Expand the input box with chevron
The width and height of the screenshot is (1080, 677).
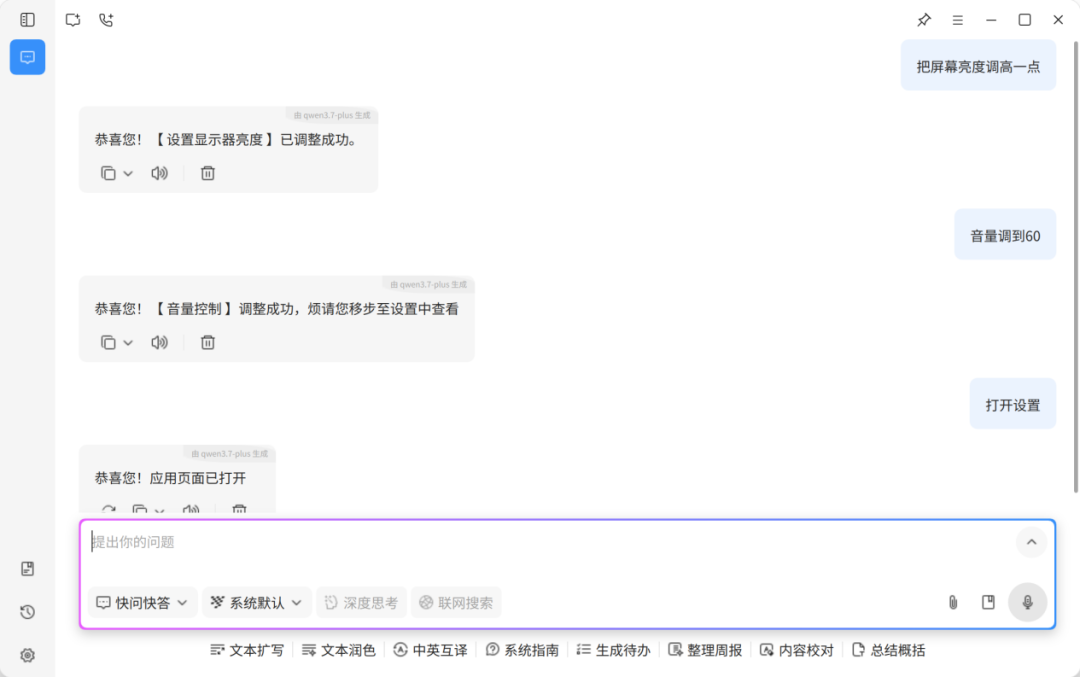click(1031, 543)
